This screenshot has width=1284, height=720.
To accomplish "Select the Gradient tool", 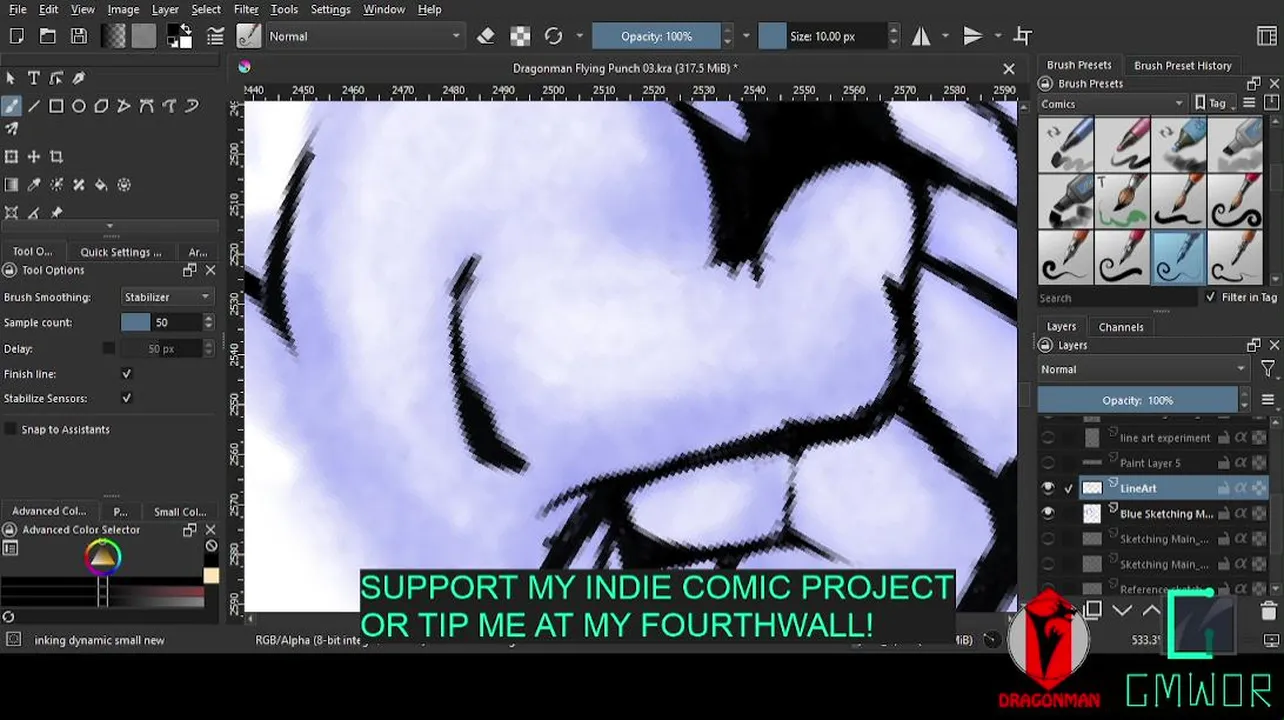I will point(11,185).
